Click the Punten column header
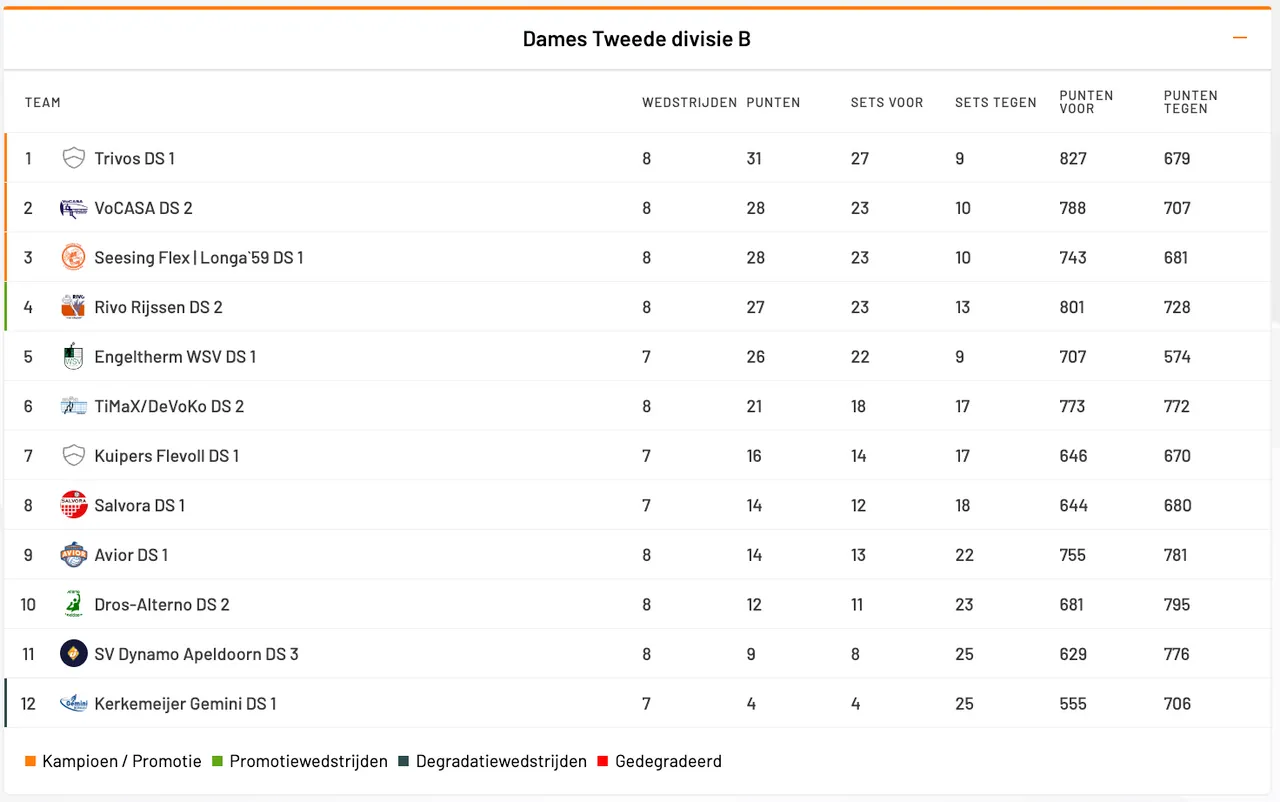 [773, 102]
